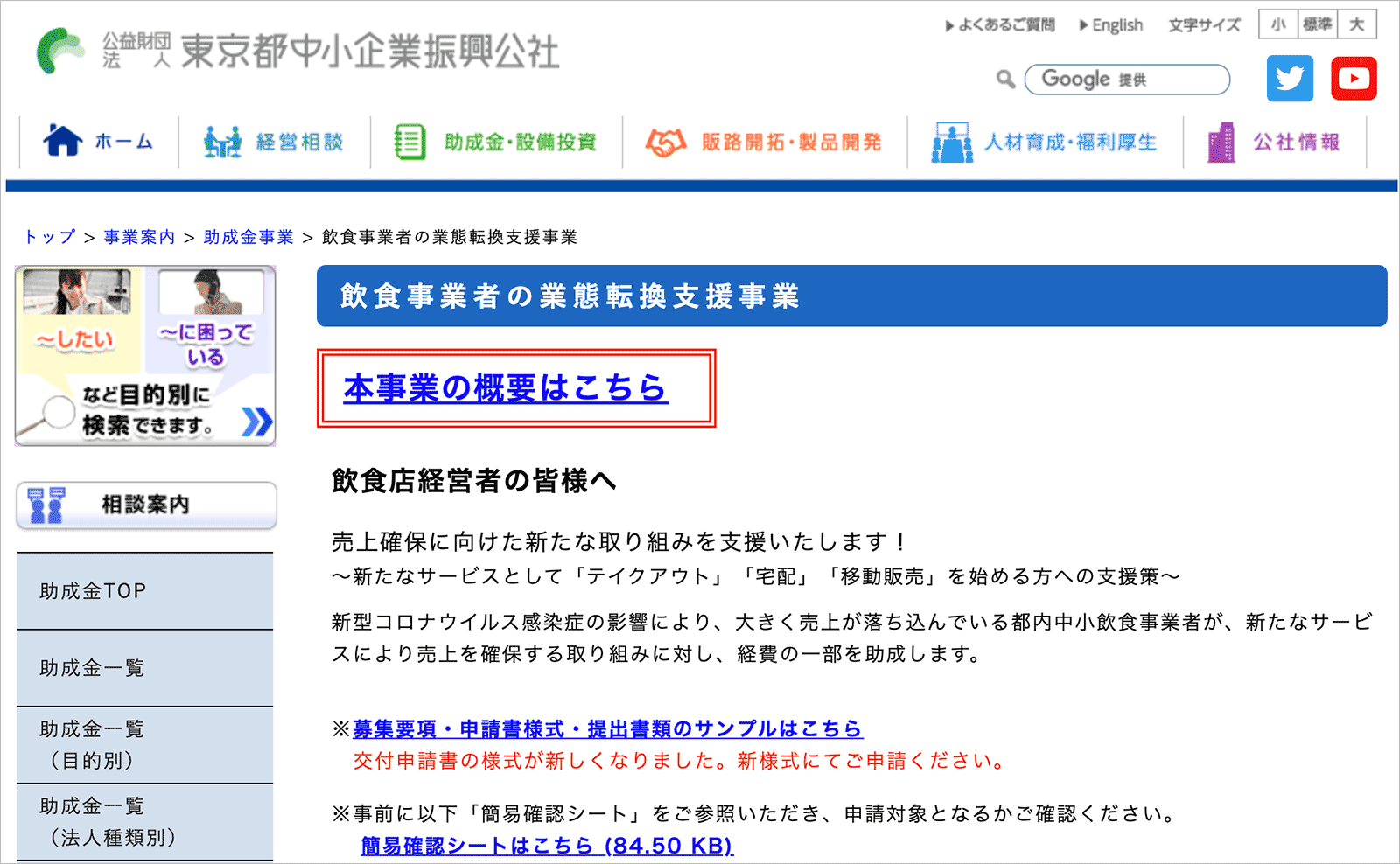Open 助成金一覧(目的別) sidebar item
The height and width of the screenshot is (864, 1400).
pos(145,745)
